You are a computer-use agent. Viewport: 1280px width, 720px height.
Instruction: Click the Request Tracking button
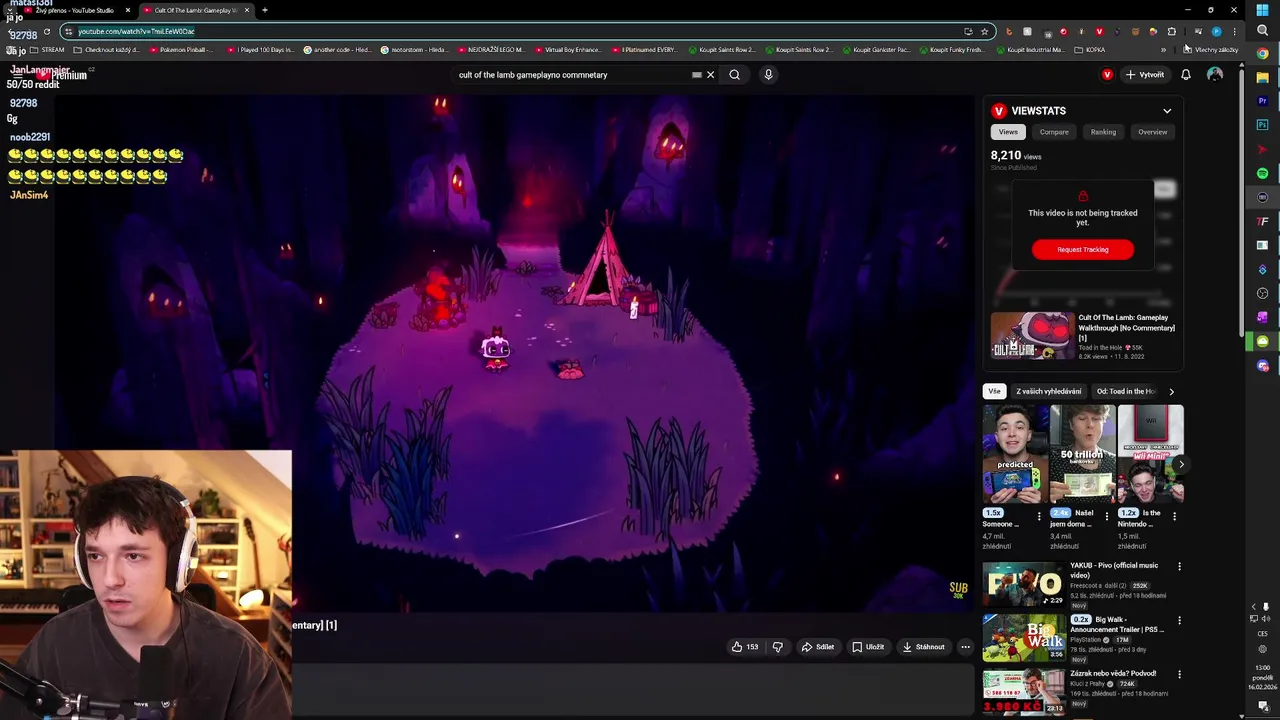(1083, 249)
